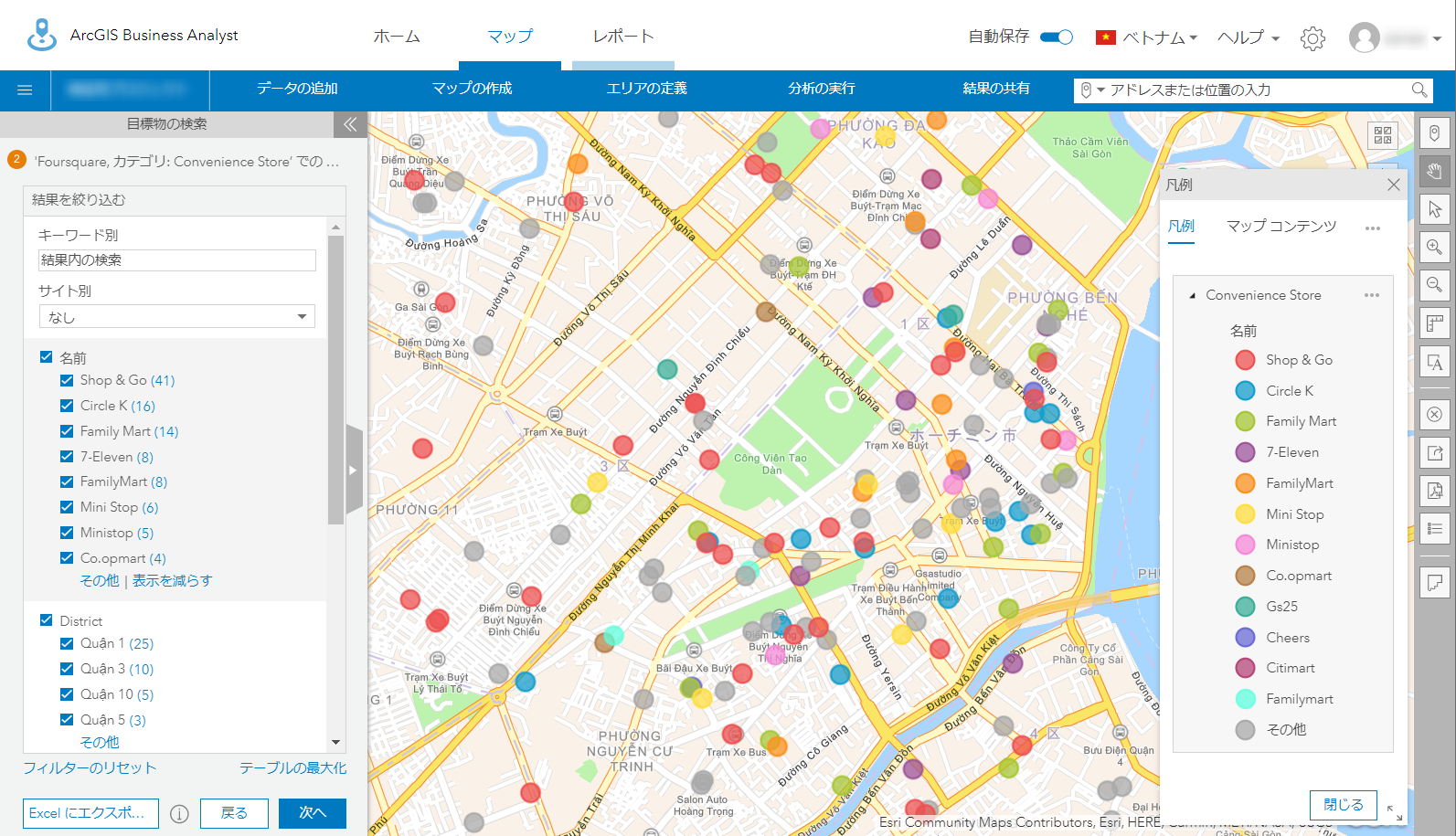The image size is (1456, 836).
Task: Open the レポート tab
Action: pyautogui.click(x=623, y=37)
